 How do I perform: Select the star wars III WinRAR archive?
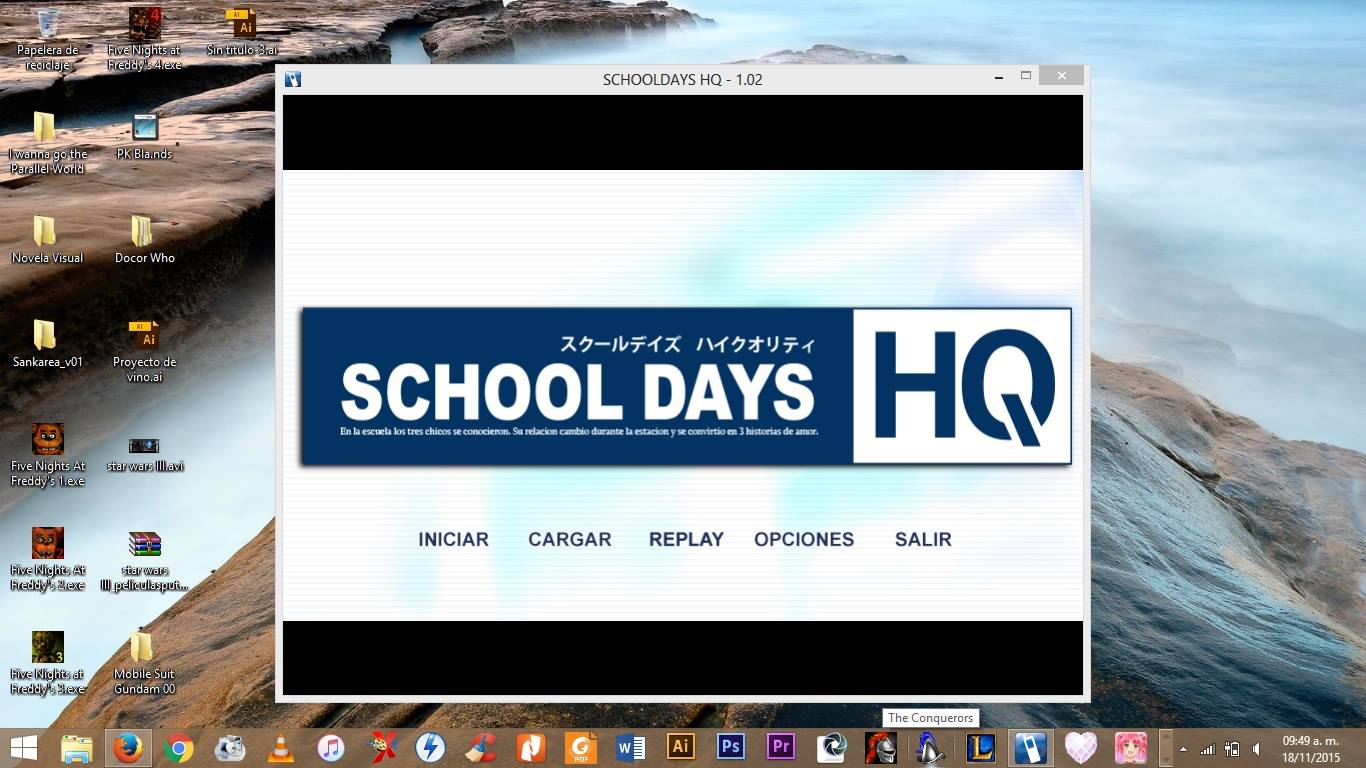click(145, 559)
